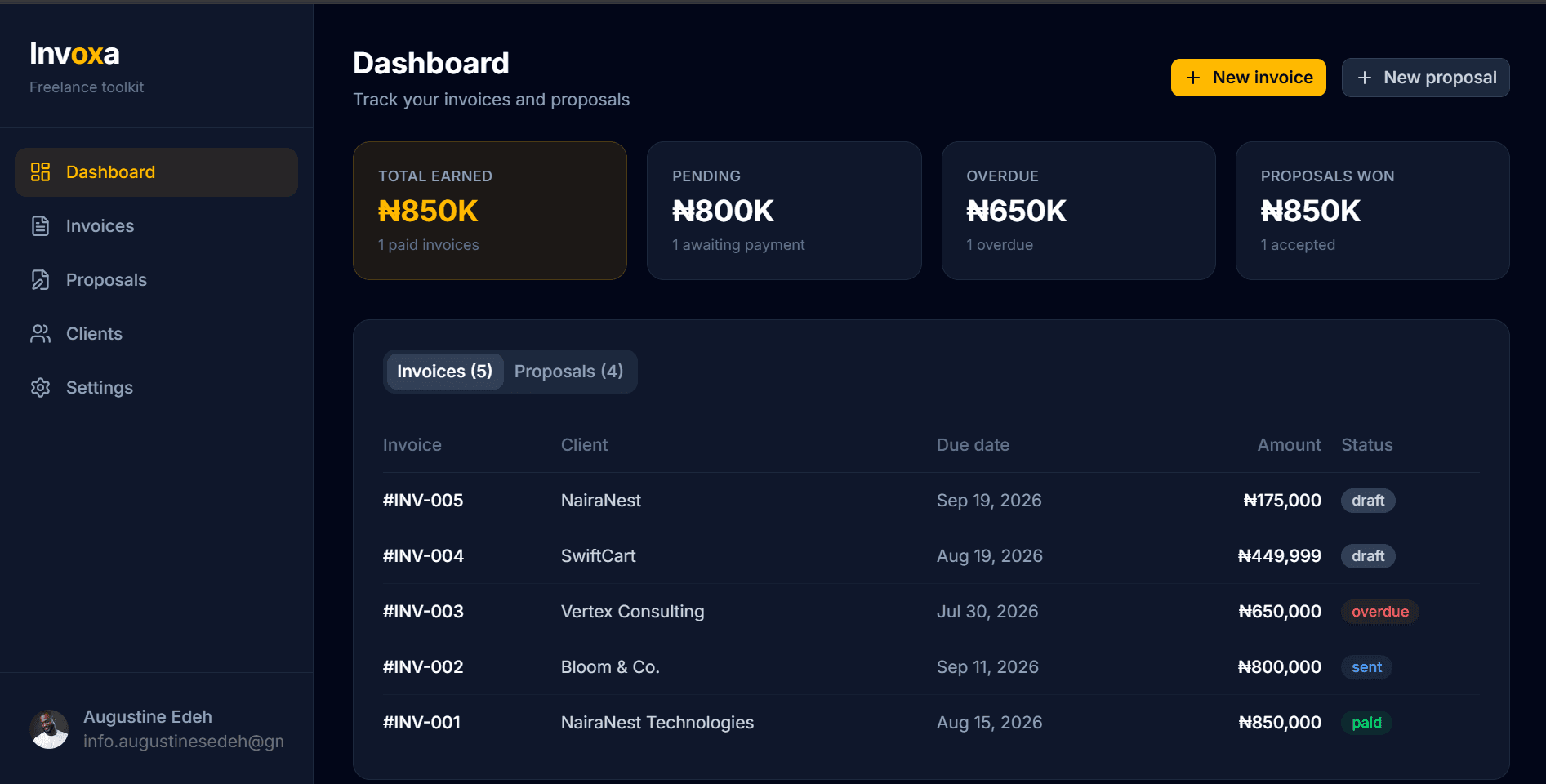
Task: Click the Clients people icon
Action: point(41,333)
